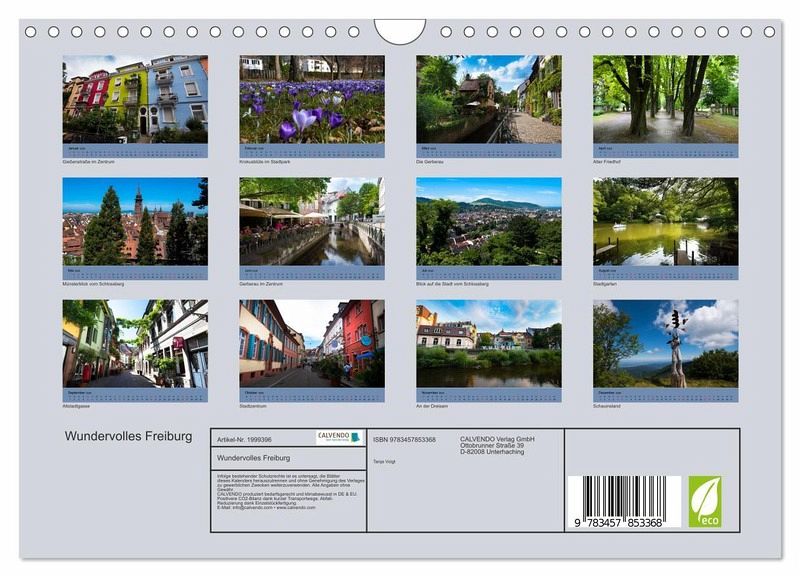Open the Stadtzentrum October street photo
800x577 pixels.
[312, 343]
